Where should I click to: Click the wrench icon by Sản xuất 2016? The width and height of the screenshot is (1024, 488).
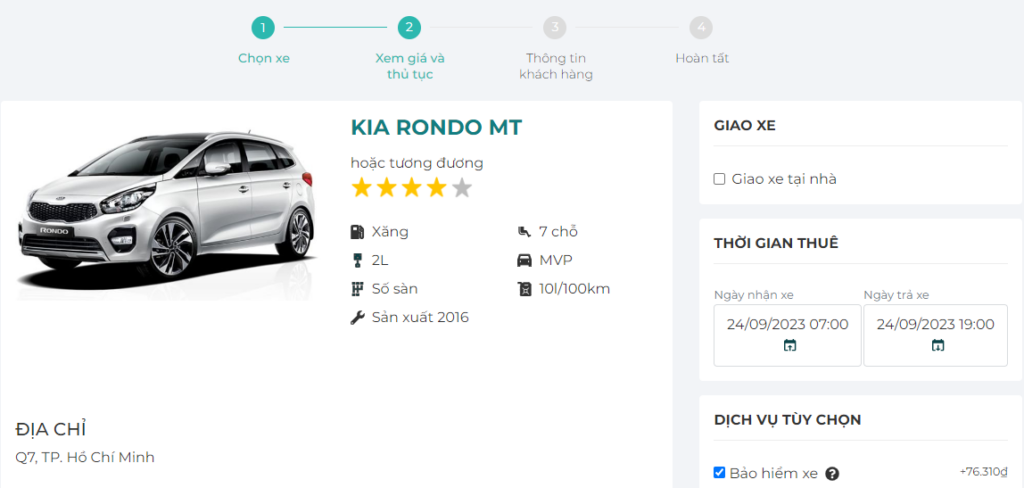[x=357, y=318]
